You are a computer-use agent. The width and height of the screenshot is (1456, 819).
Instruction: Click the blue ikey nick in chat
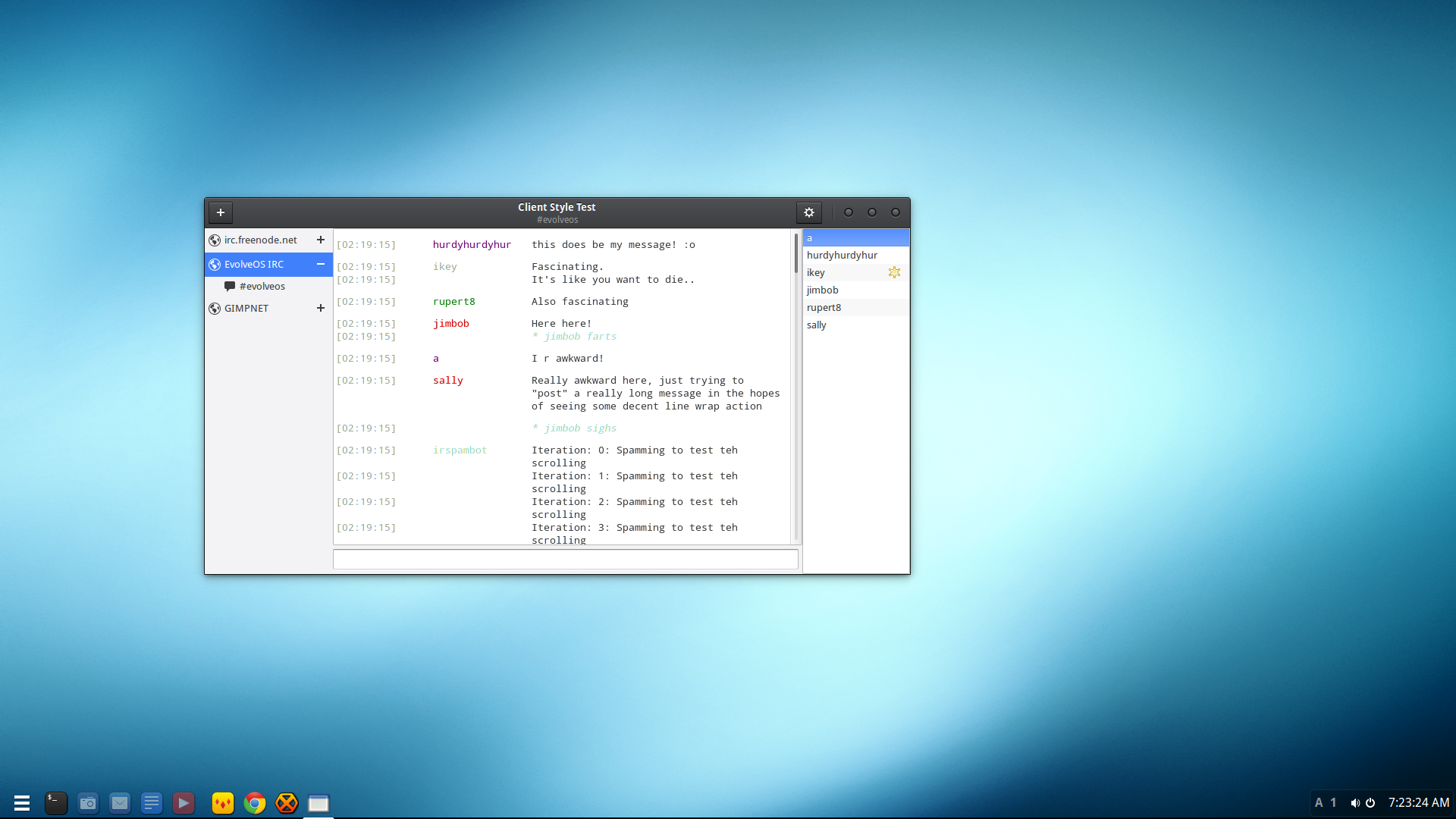click(x=445, y=266)
